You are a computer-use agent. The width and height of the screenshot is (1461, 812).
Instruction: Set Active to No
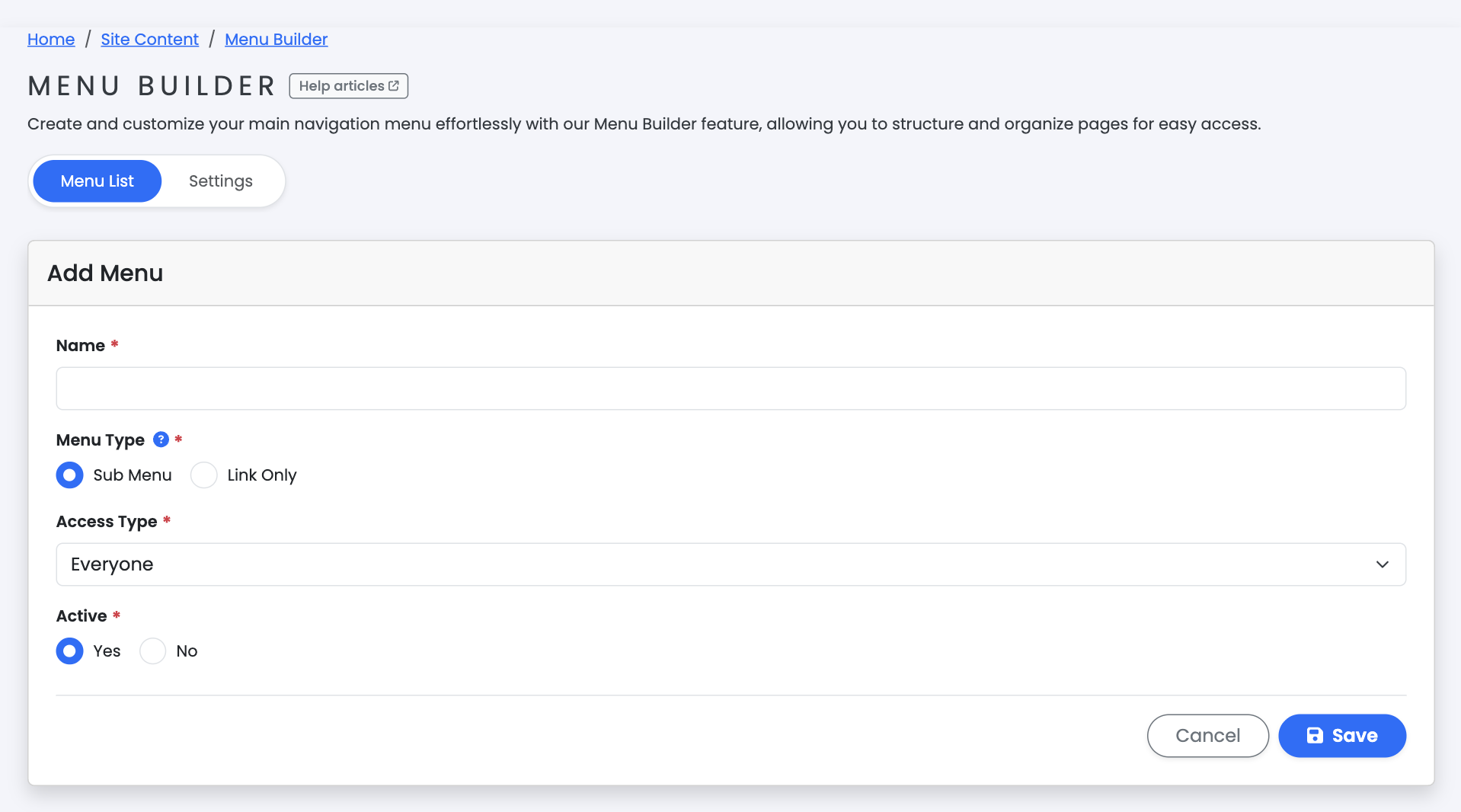pyautogui.click(x=152, y=651)
